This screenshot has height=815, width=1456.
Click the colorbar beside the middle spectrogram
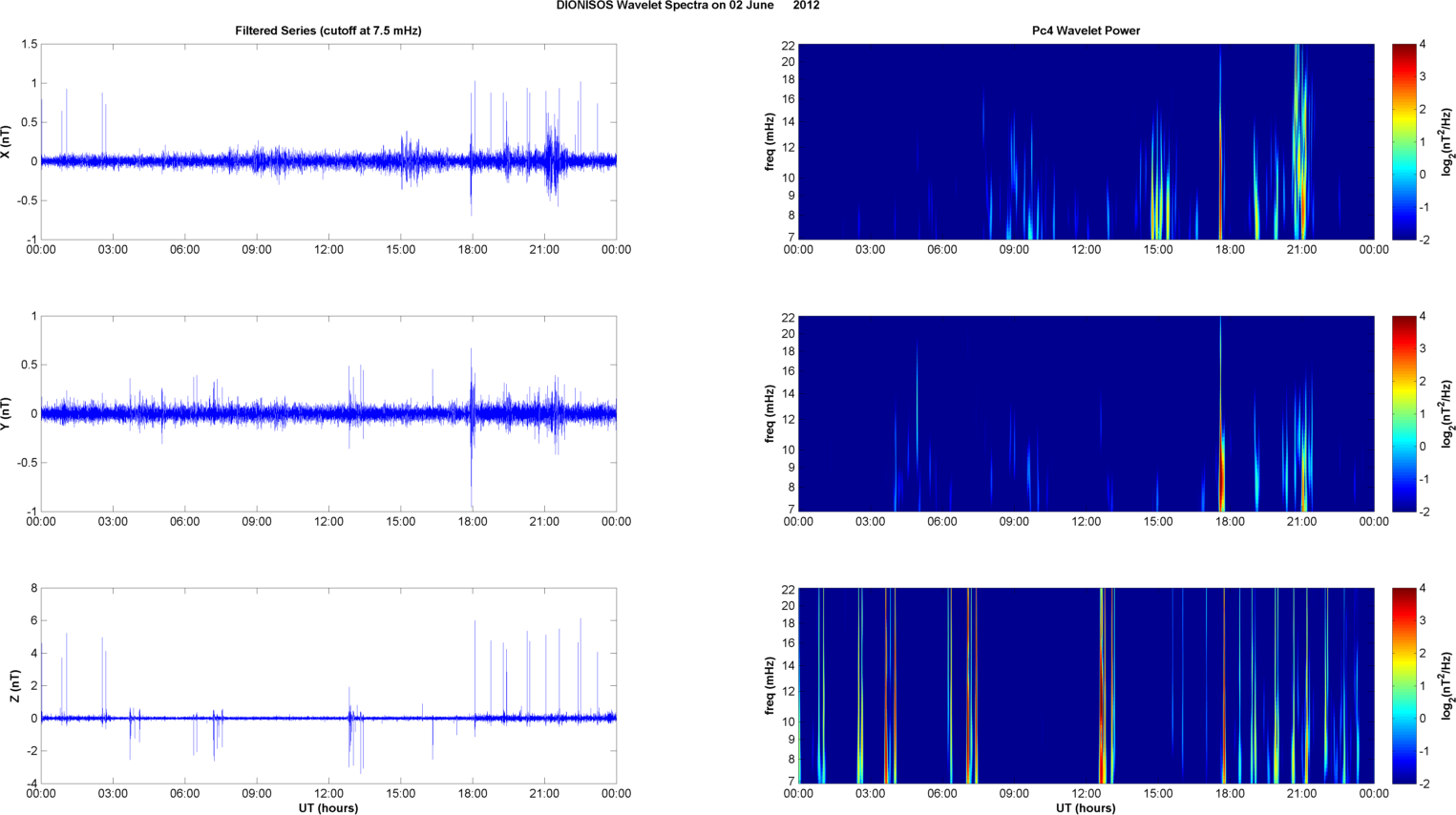pyautogui.click(x=1403, y=413)
